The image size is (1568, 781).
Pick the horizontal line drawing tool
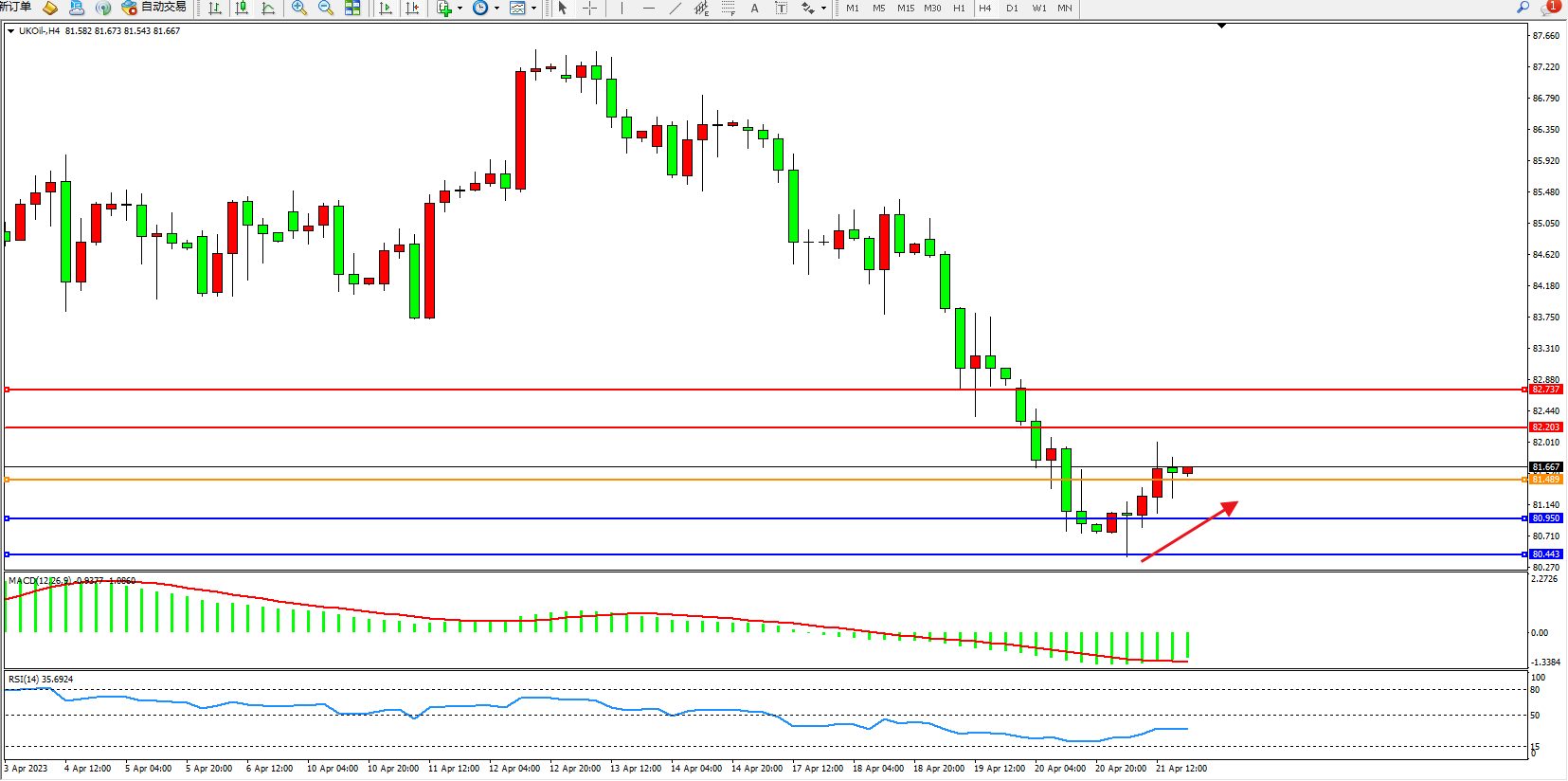(x=648, y=9)
